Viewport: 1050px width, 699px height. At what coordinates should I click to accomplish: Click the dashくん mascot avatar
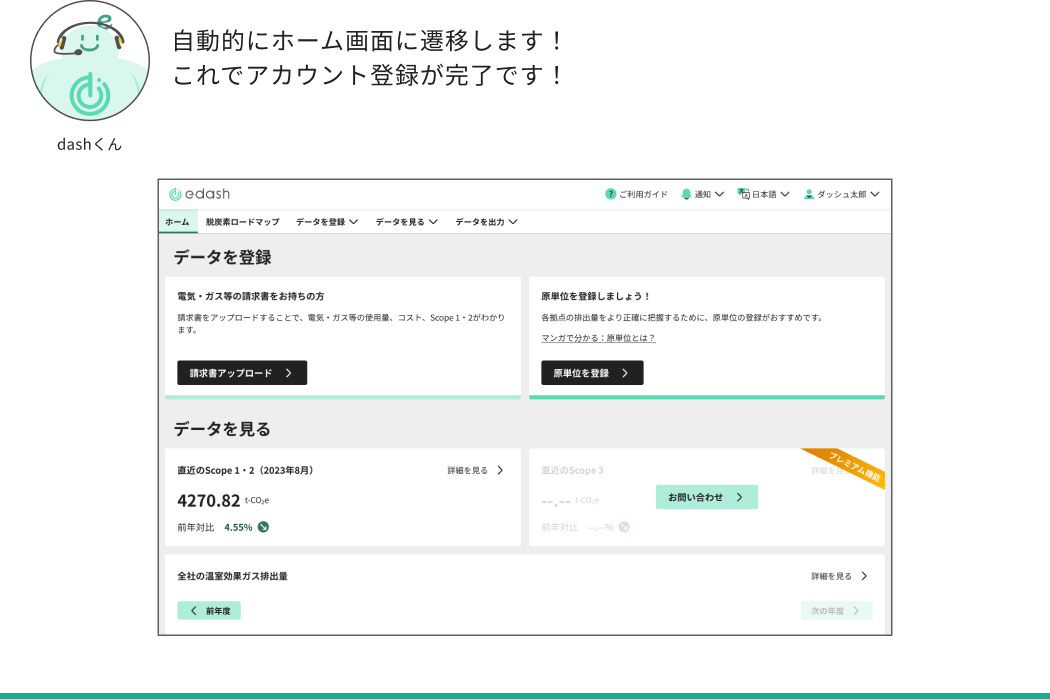pos(89,61)
